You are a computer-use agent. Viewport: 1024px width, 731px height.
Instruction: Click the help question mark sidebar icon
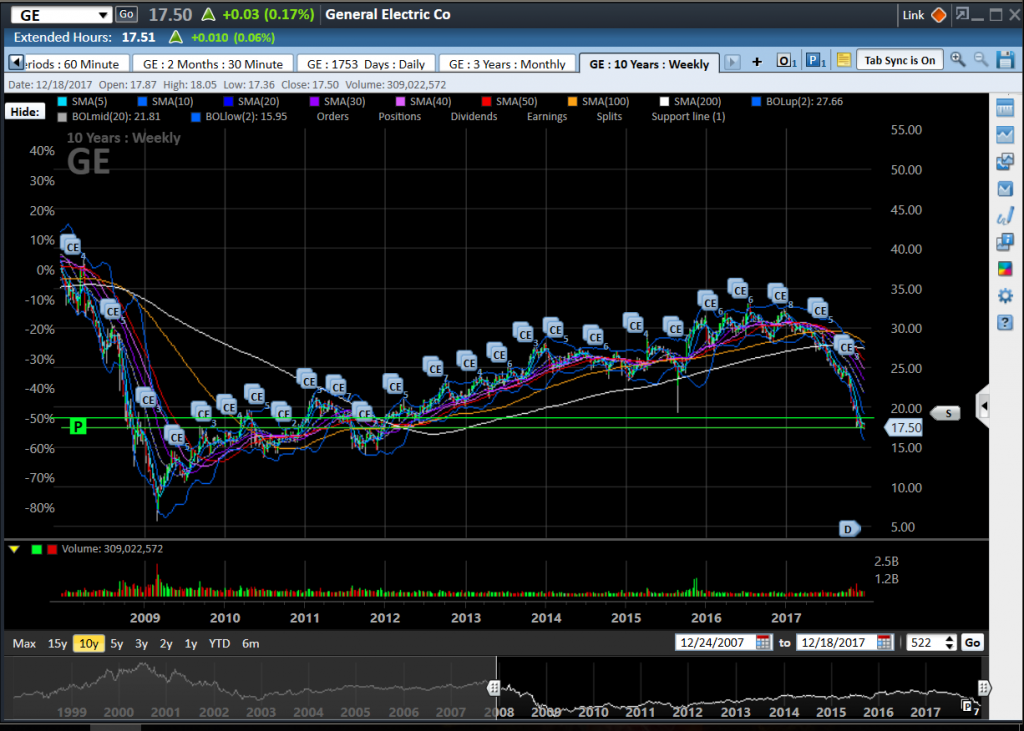point(1005,323)
